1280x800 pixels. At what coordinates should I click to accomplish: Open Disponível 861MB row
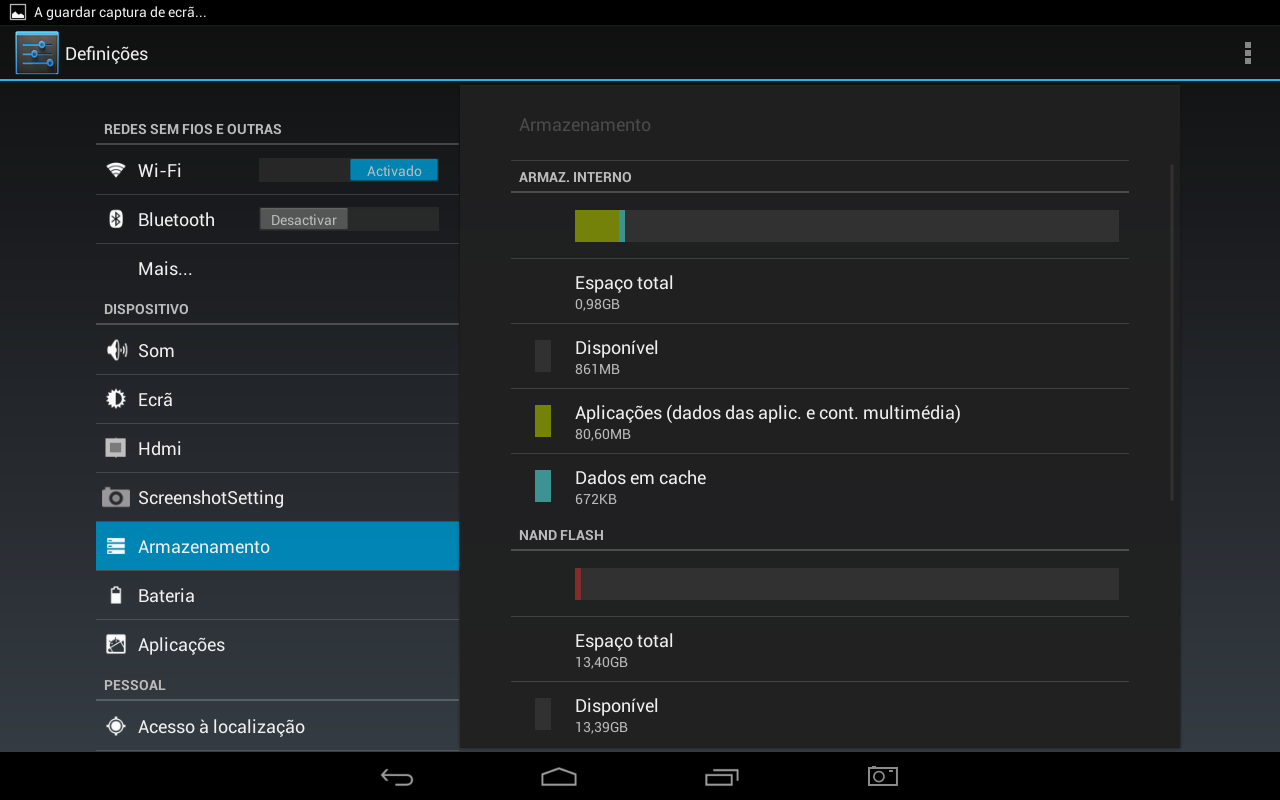coord(819,356)
